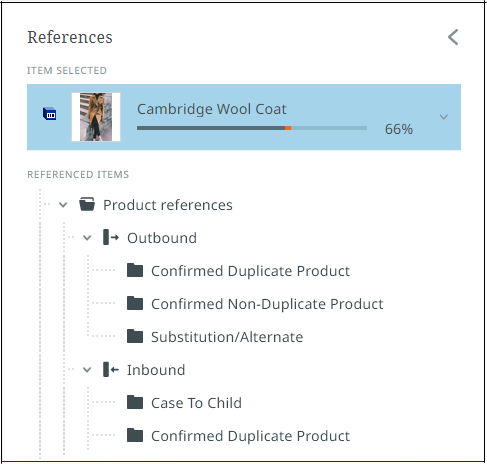487x464 pixels.
Task: Collapse the Product references tree node
Action: tap(63, 205)
